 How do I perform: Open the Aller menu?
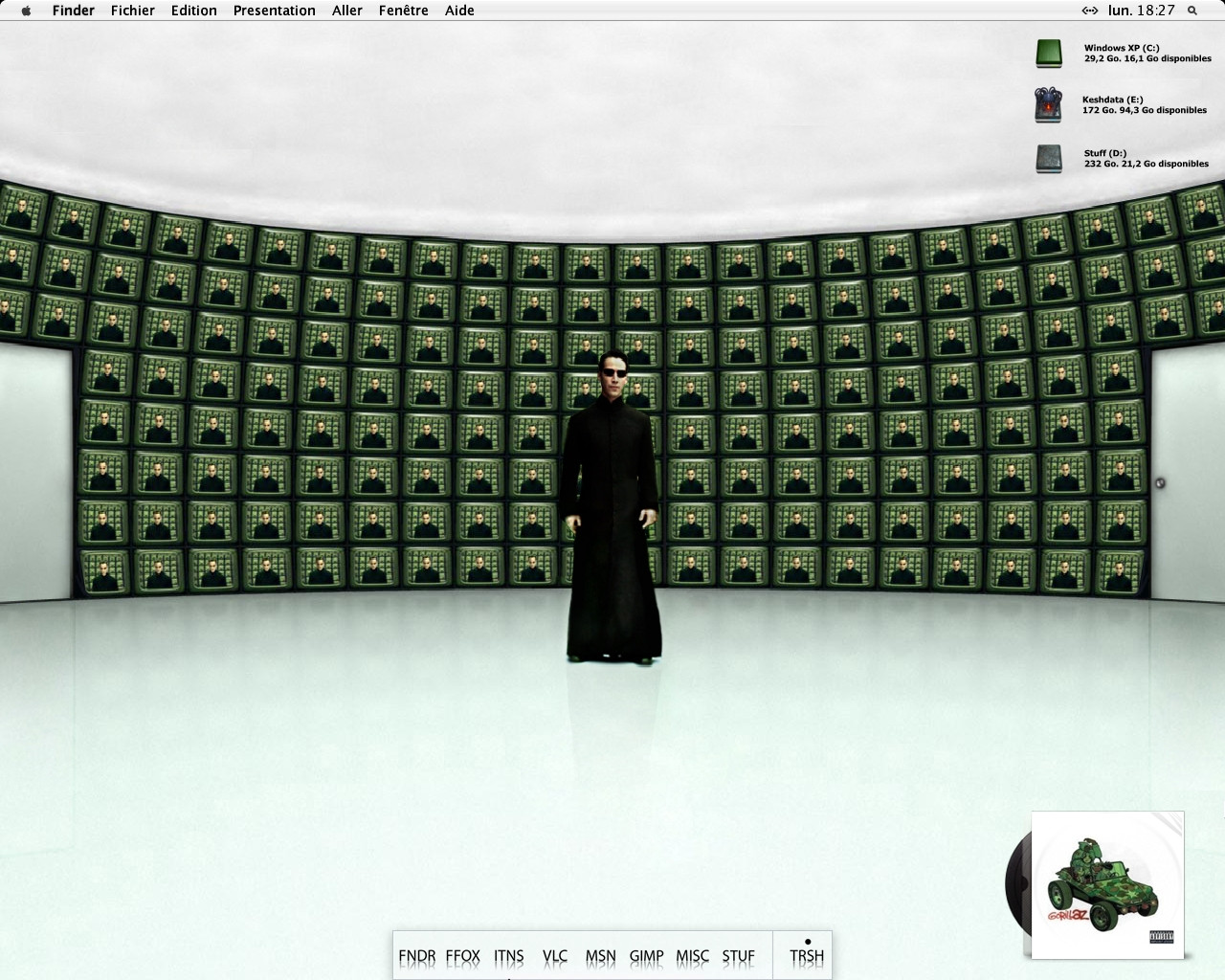click(x=347, y=11)
